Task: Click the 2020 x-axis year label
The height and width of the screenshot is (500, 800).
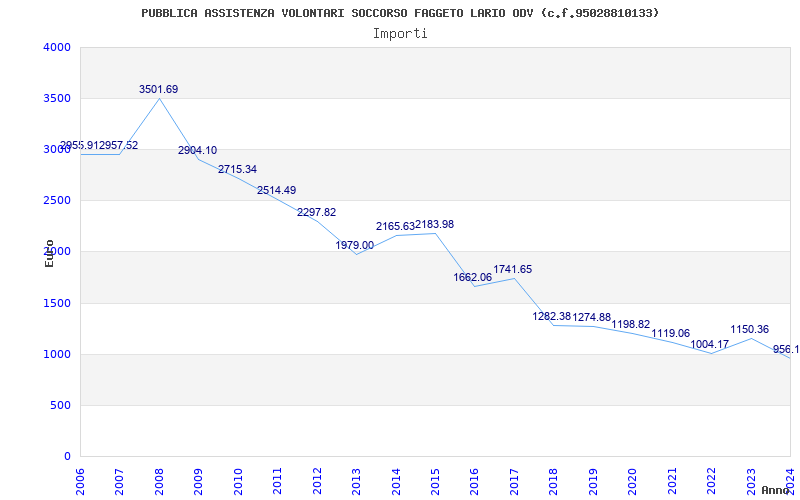Action: click(633, 481)
